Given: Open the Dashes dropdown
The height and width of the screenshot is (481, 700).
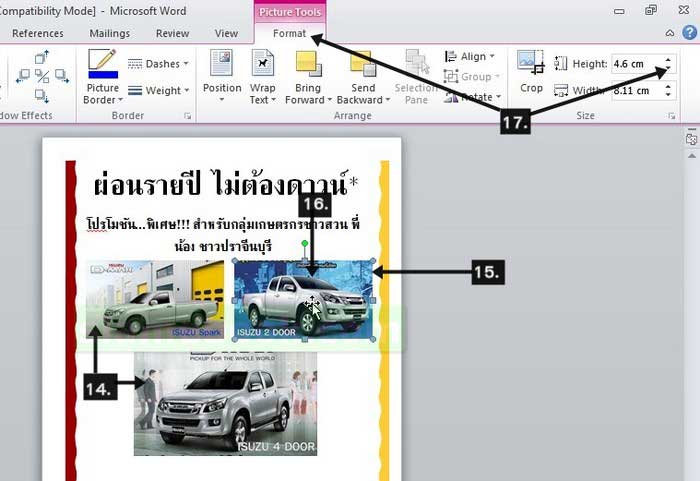Looking at the screenshot, I should [x=158, y=64].
